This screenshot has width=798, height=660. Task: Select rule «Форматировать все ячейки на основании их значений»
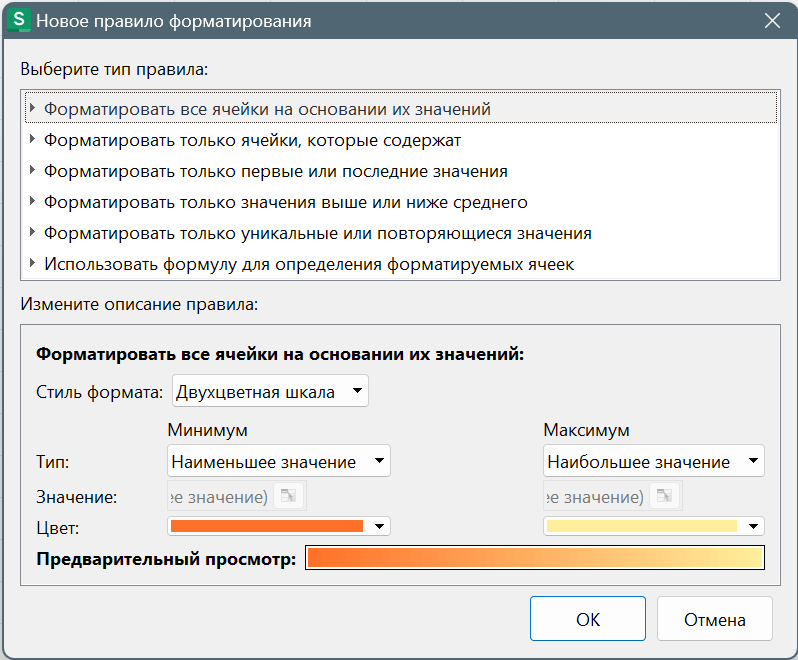267,109
